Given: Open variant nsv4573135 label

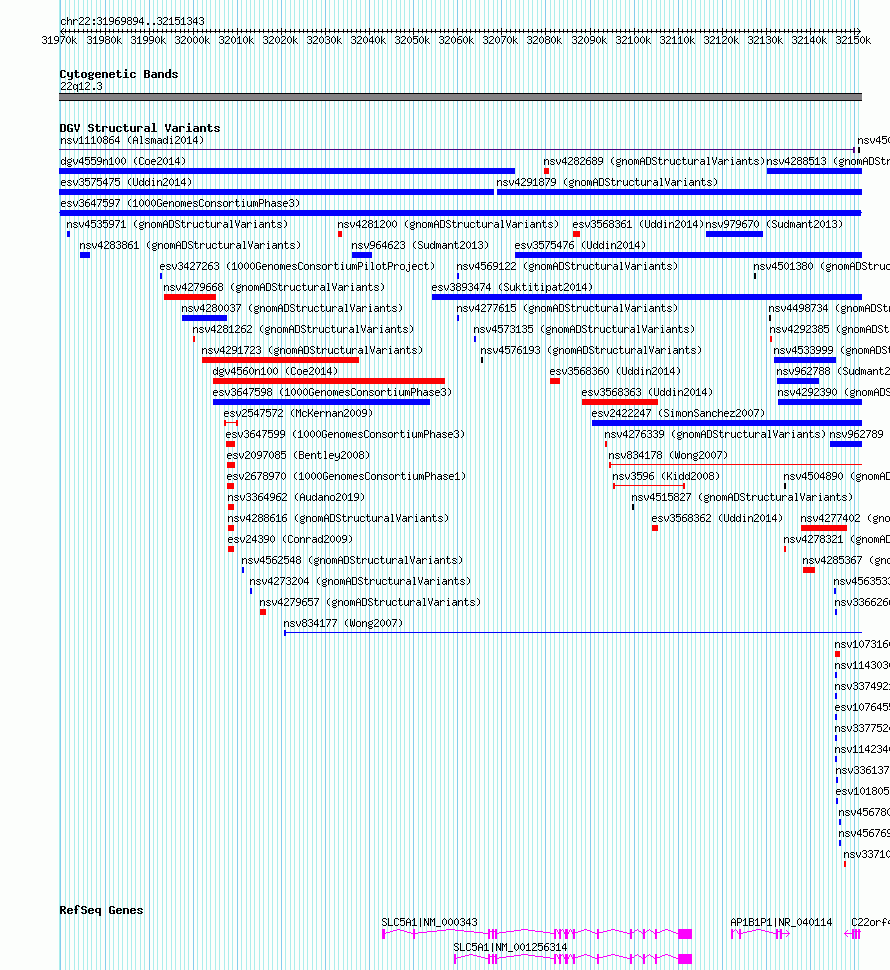Looking at the screenshot, I should pos(584,330).
